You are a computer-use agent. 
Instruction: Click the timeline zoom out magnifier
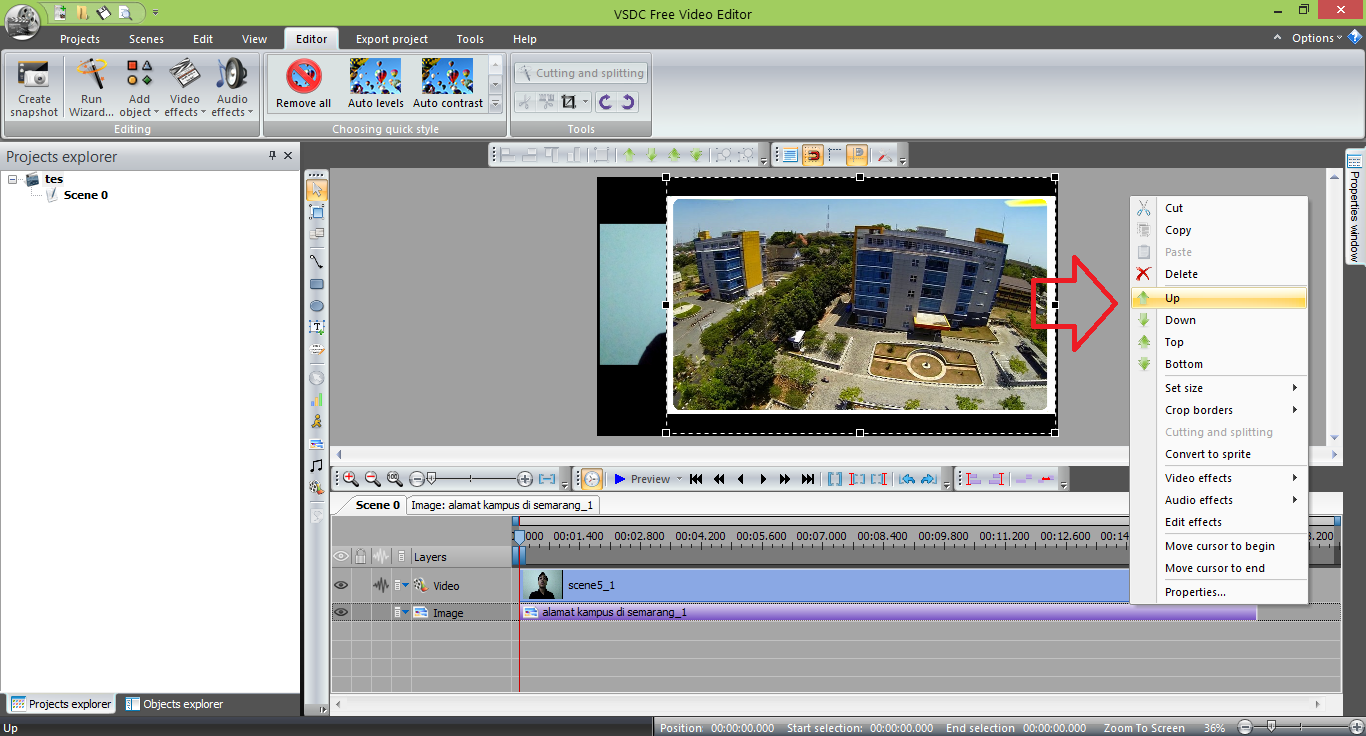click(x=372, y=479)
